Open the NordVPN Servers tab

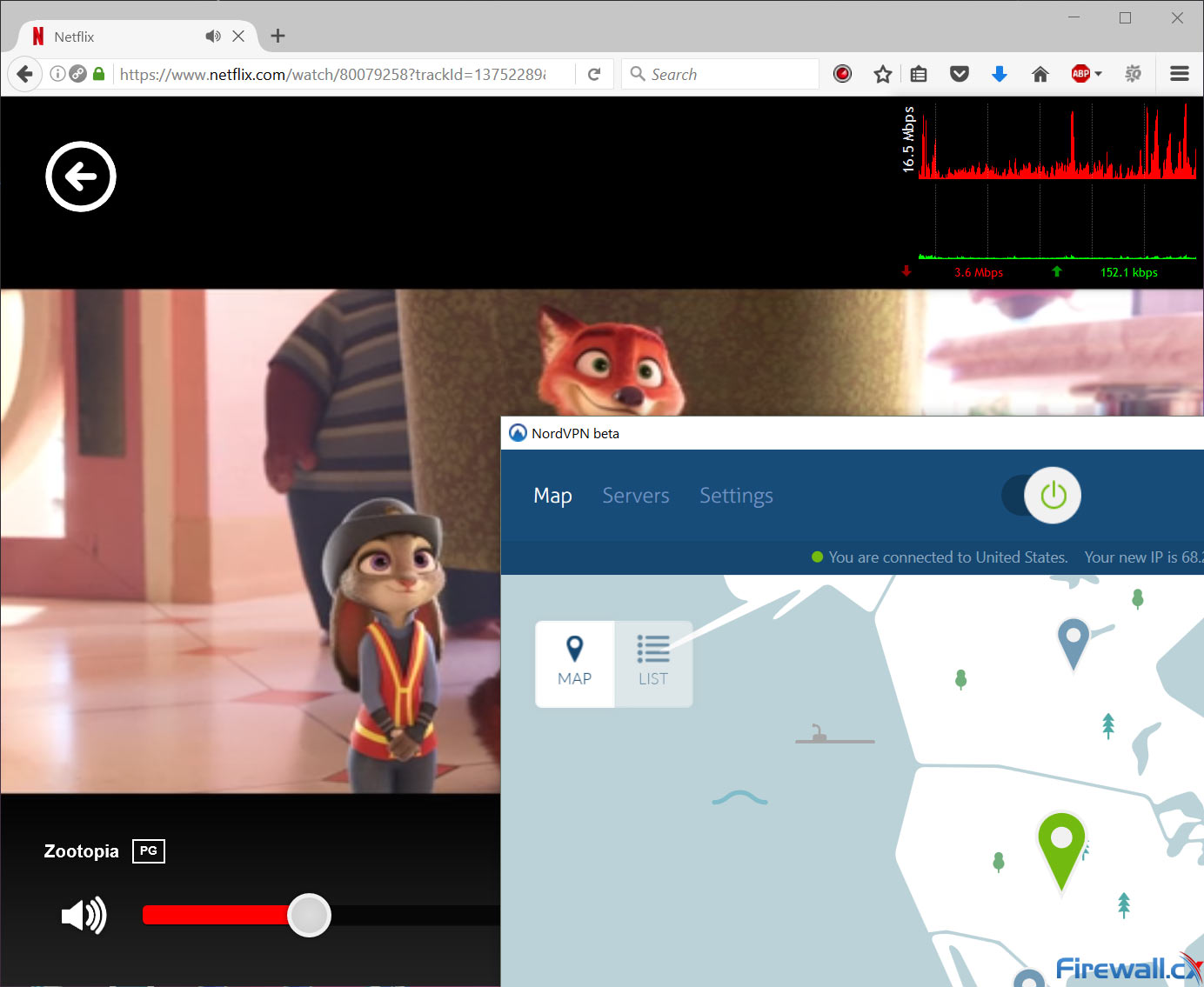click(x=636, y=496)
